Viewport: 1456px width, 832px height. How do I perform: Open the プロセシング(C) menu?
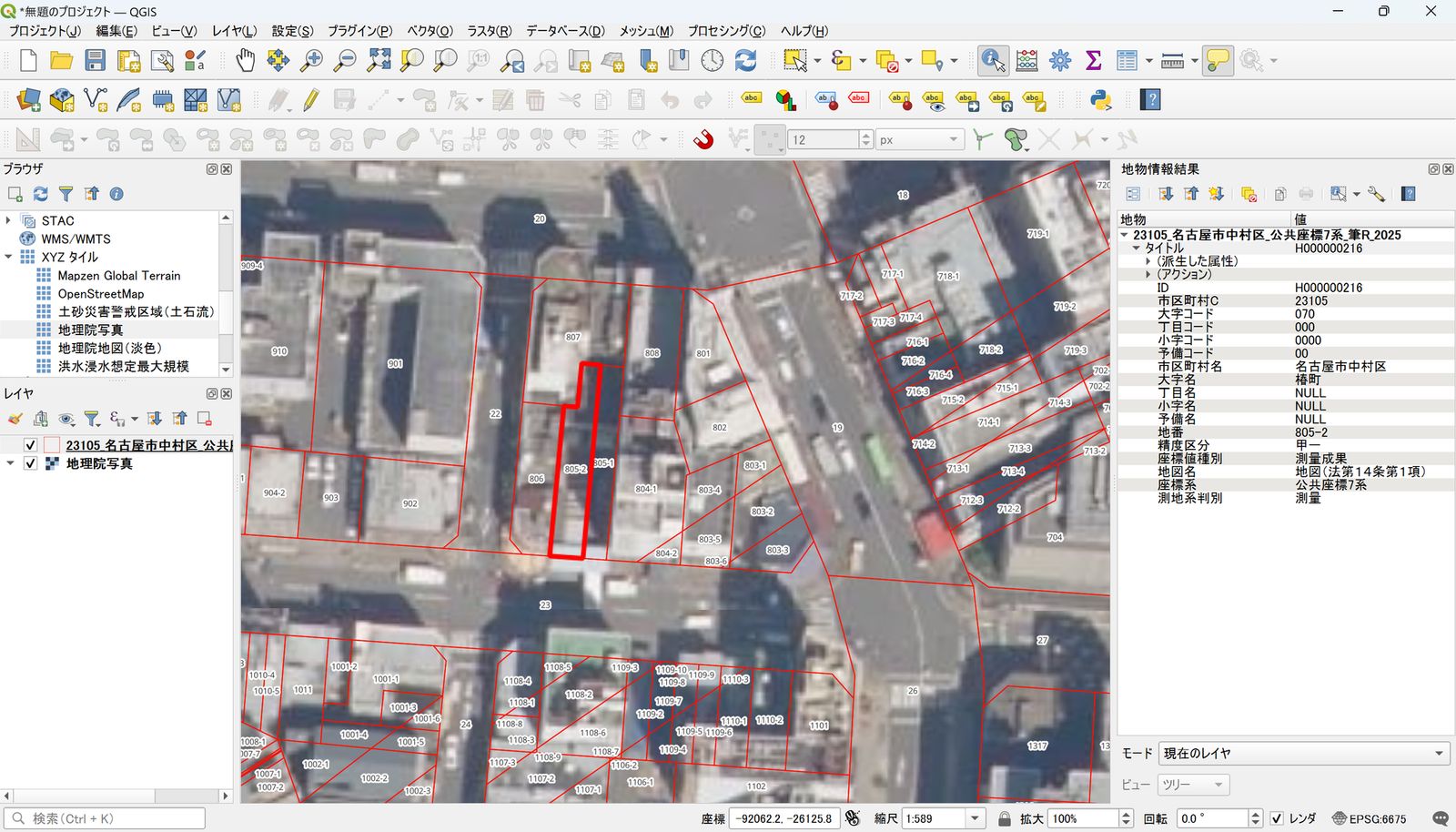tap(726, 30)
